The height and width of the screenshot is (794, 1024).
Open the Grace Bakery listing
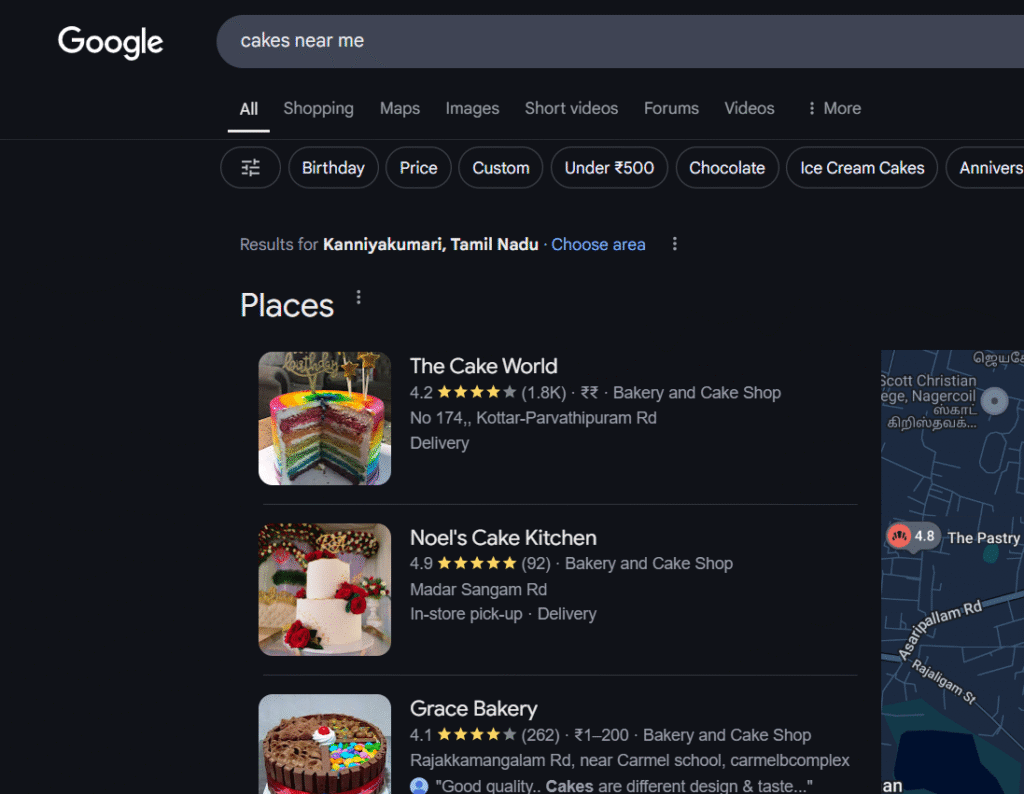coord(473,708)
